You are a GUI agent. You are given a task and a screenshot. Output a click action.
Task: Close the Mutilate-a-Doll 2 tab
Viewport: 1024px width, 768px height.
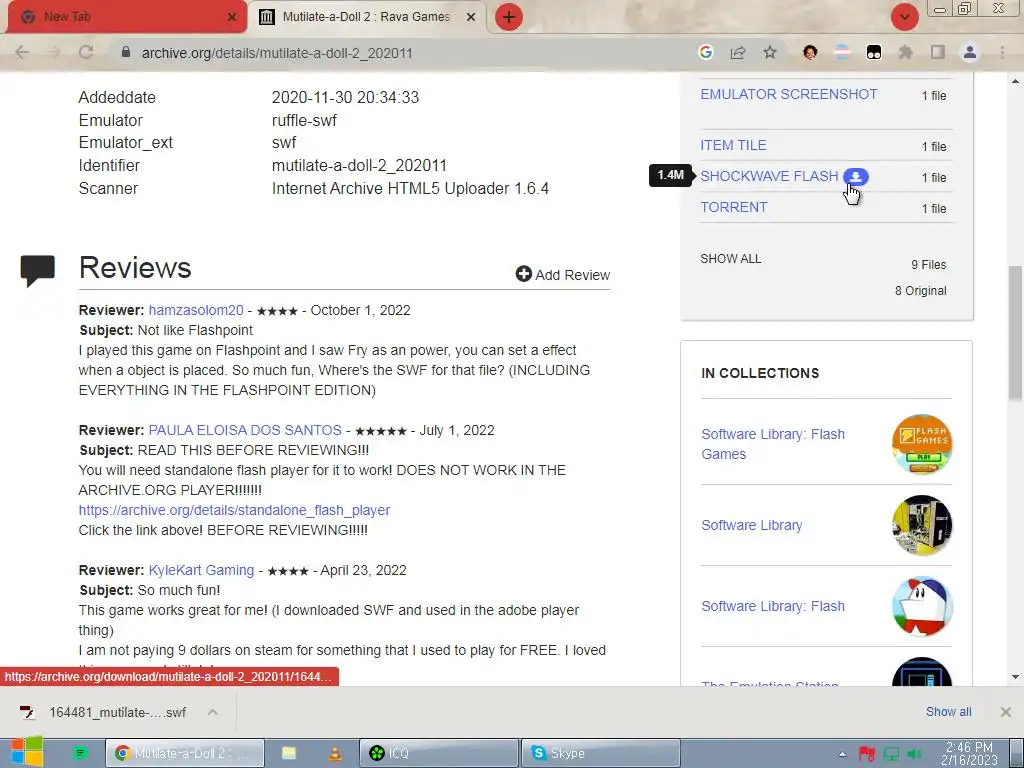(471, 17)
